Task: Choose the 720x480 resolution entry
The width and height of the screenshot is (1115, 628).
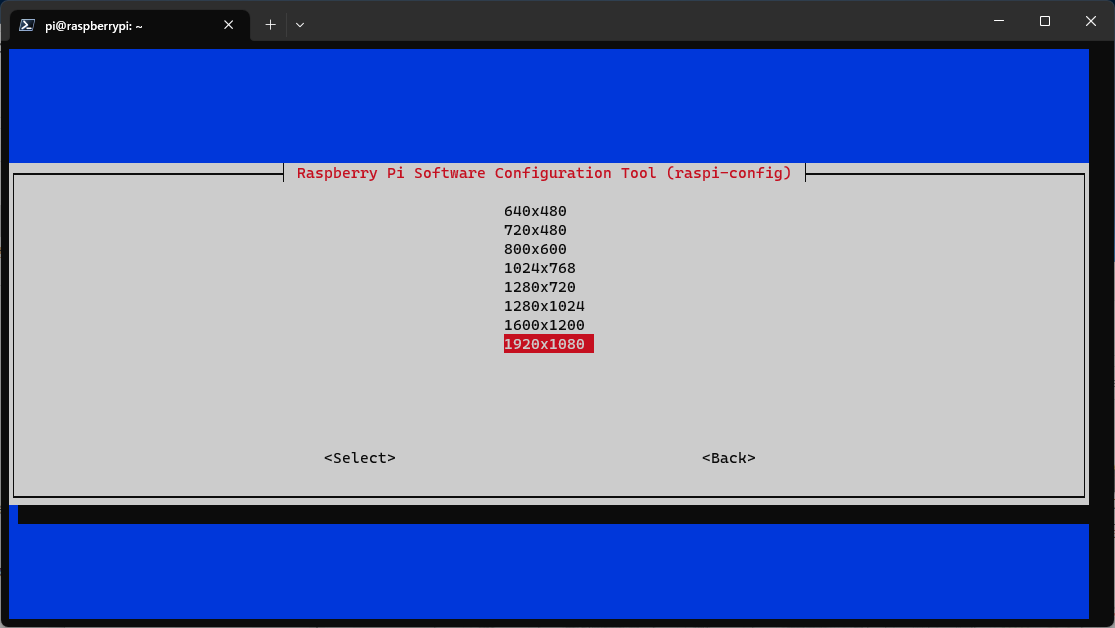Action: pos(535,230)
